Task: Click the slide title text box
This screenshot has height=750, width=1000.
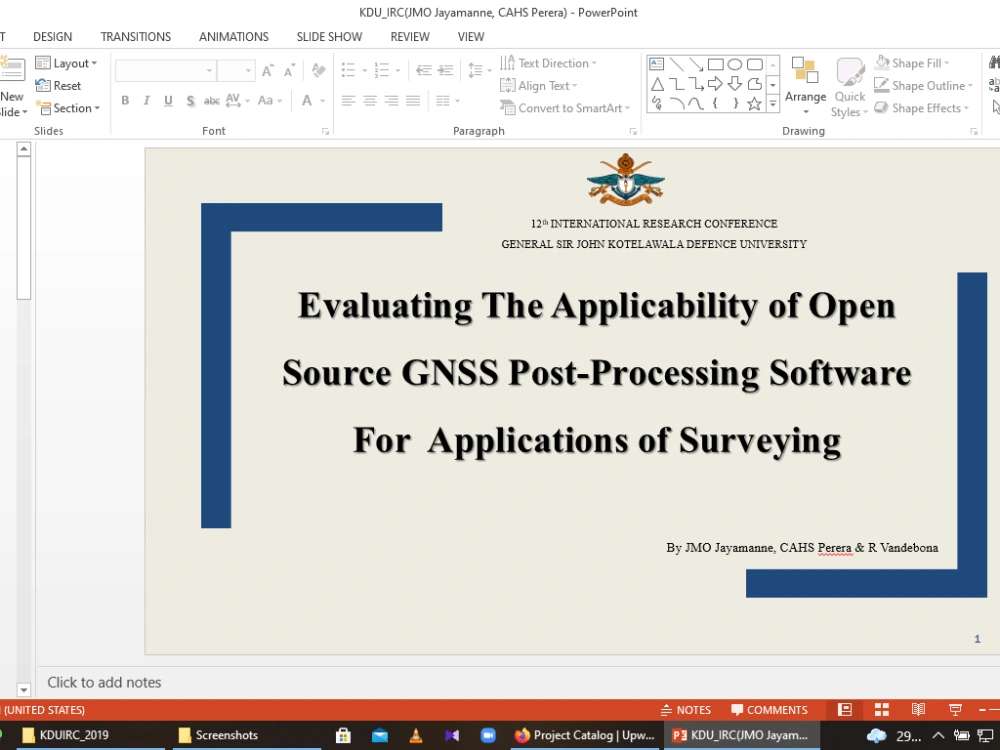Action: (x=597, y=372)
